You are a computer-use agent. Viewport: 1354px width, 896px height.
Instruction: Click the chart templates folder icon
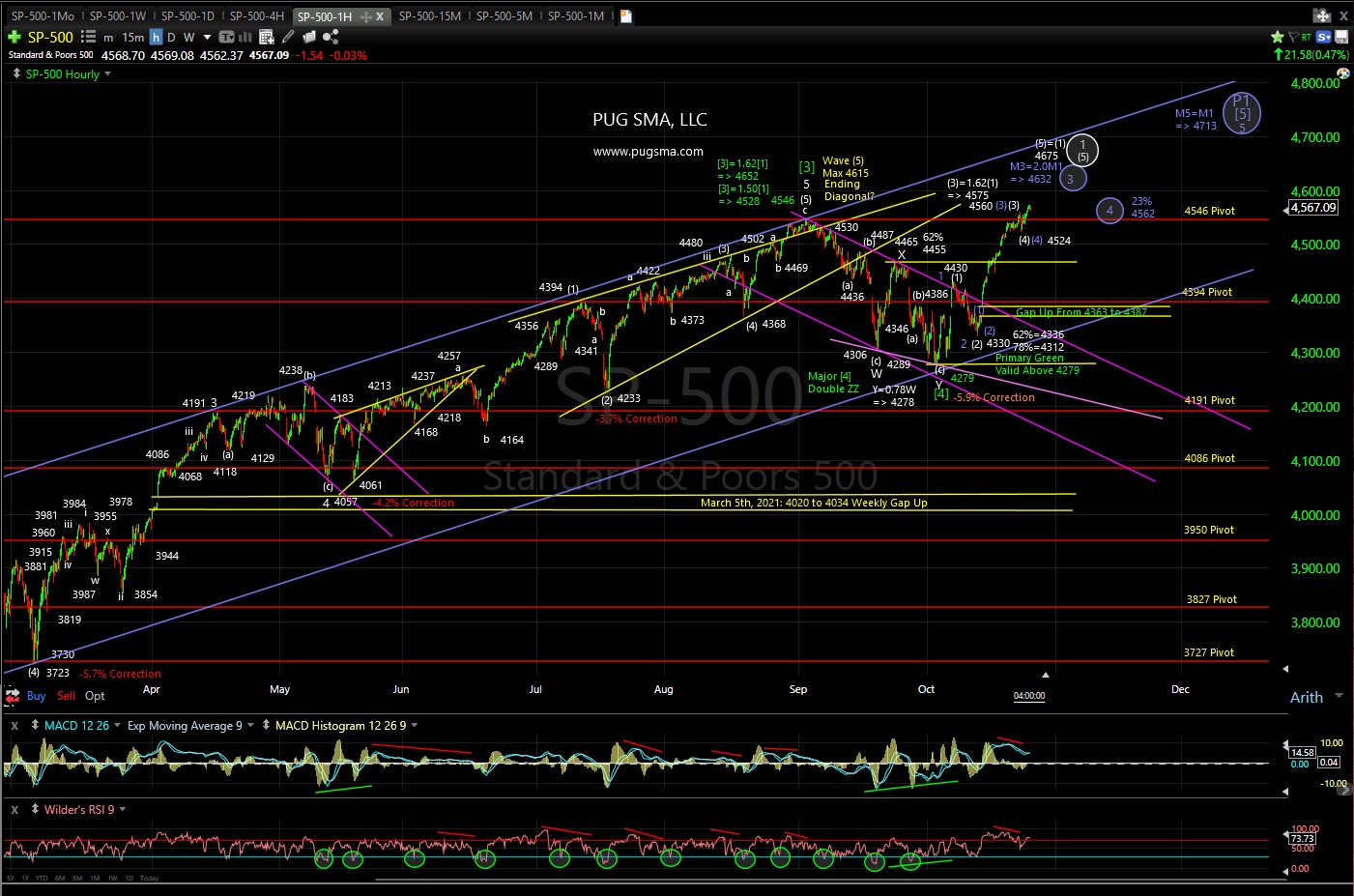(309, 37)
